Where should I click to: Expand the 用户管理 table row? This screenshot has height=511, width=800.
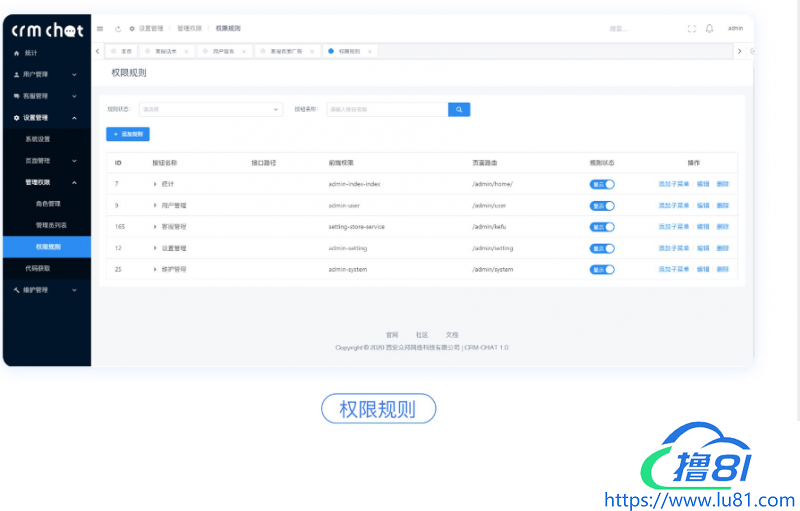[155, 205]
